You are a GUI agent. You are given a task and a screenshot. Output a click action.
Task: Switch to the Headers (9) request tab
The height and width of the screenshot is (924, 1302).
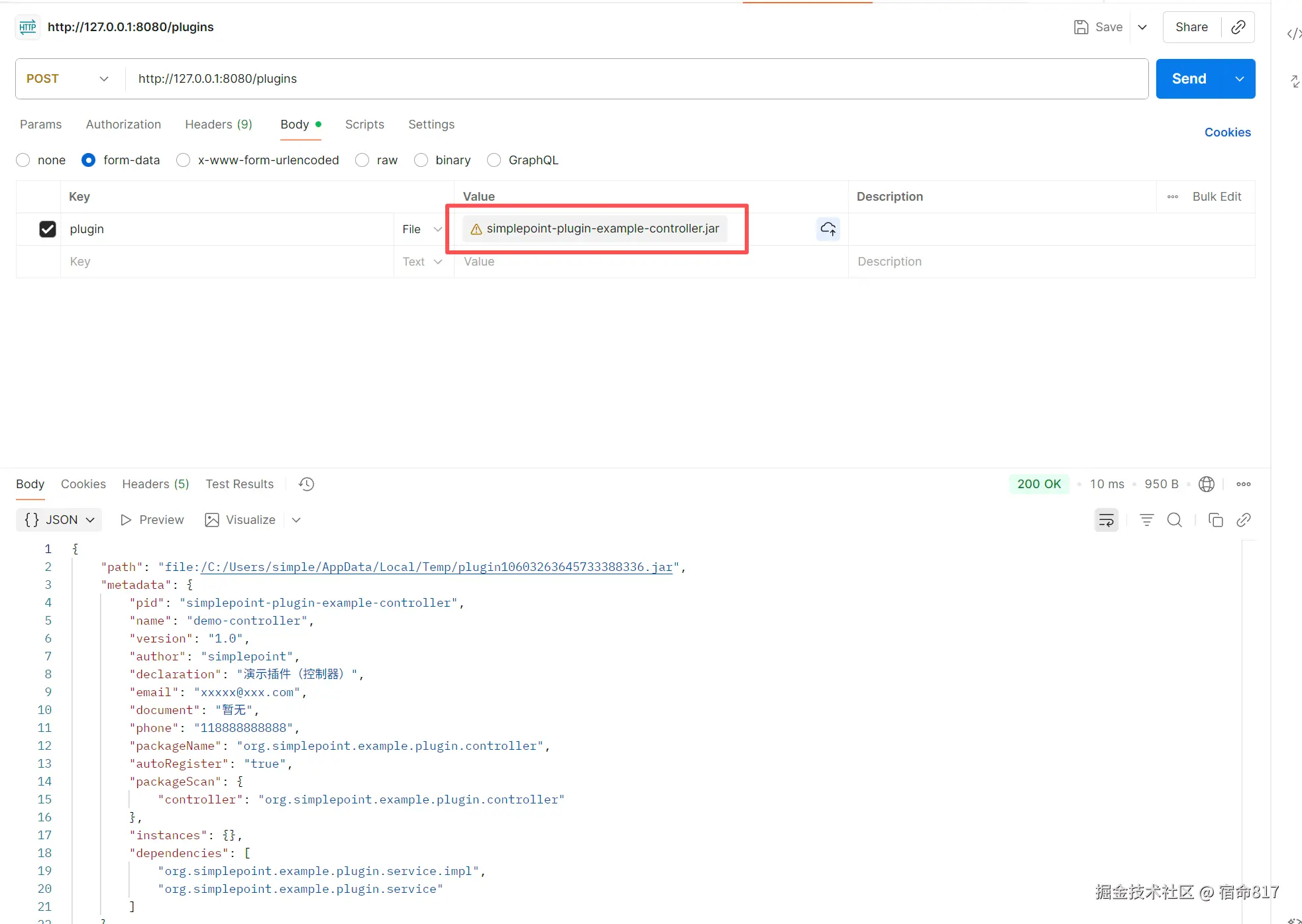218,125
